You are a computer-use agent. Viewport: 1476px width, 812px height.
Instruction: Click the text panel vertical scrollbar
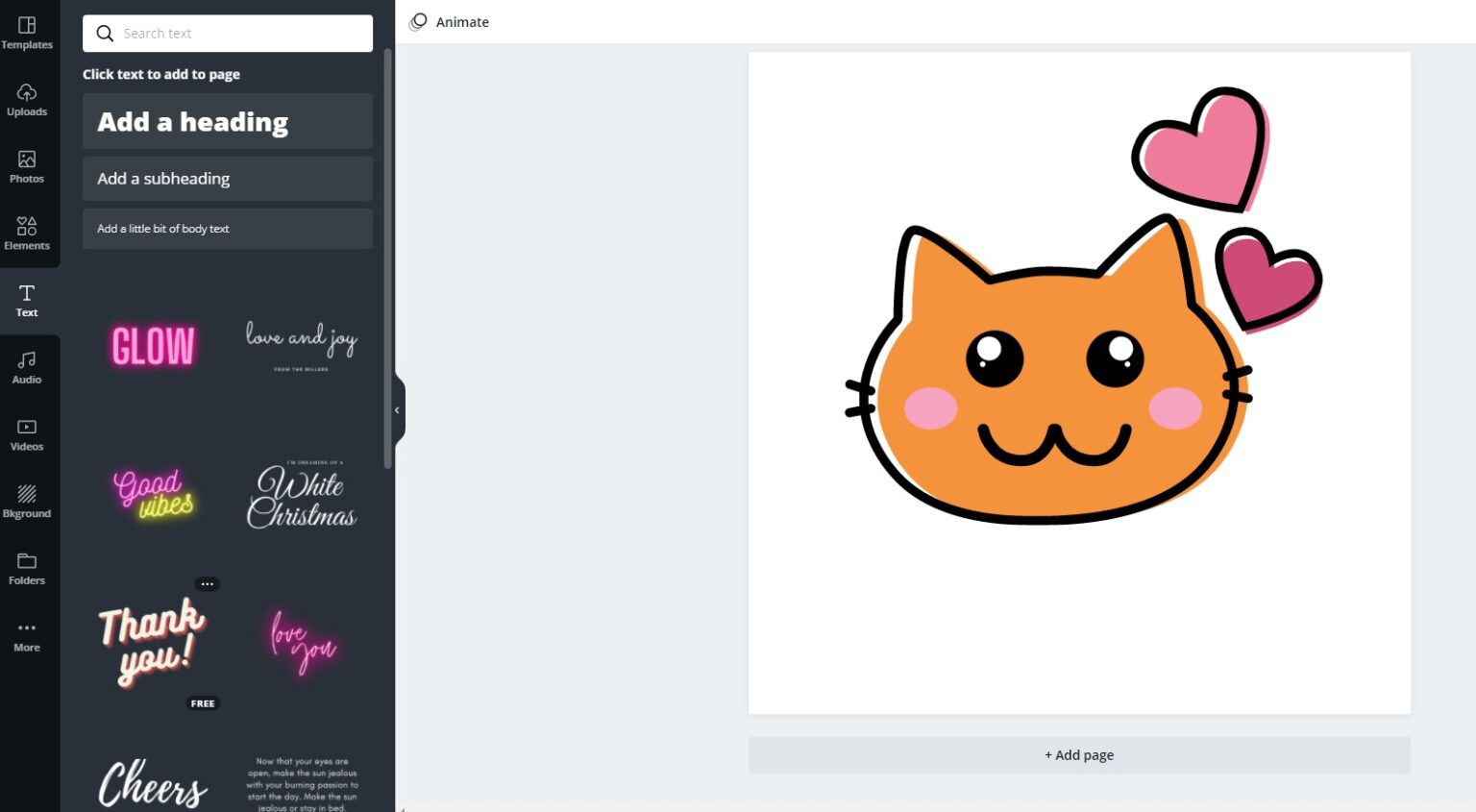(388, 258)
